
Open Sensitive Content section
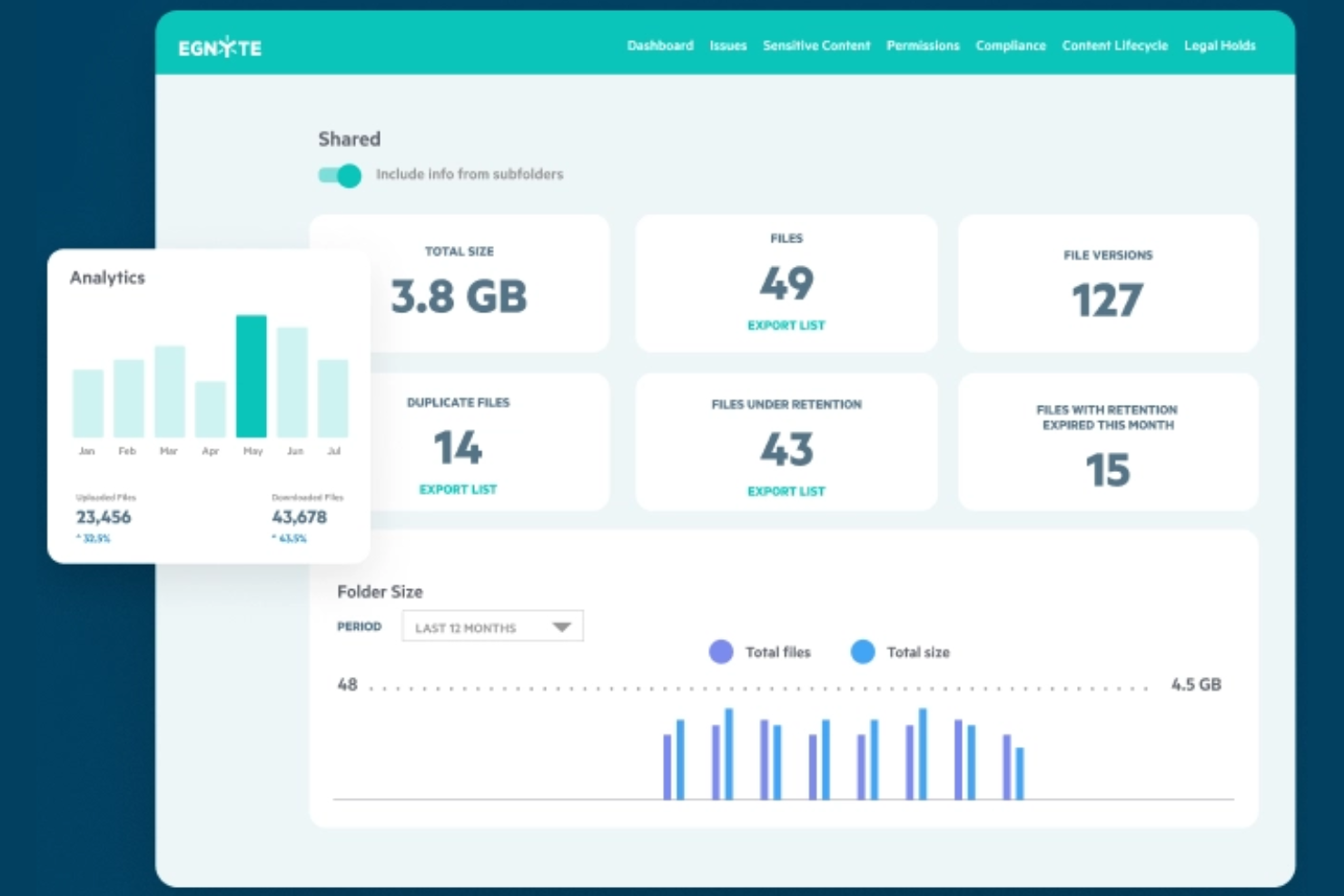tap(816, 45)
